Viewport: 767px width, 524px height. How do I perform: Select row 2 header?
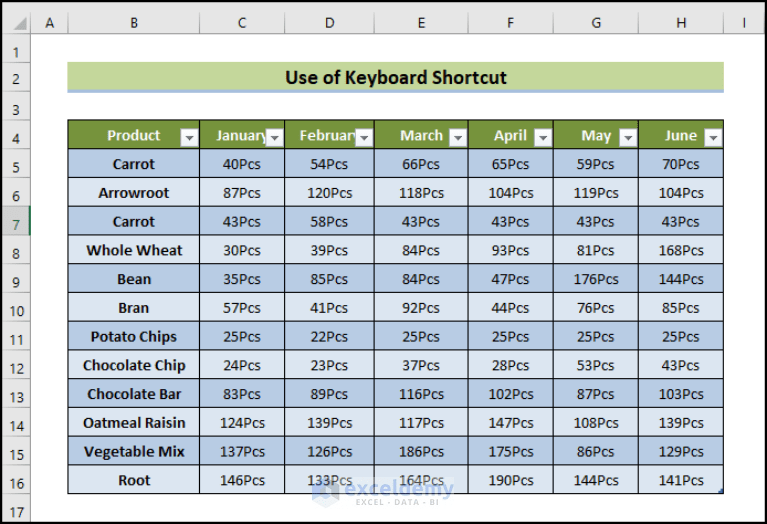tap(16, 78)
